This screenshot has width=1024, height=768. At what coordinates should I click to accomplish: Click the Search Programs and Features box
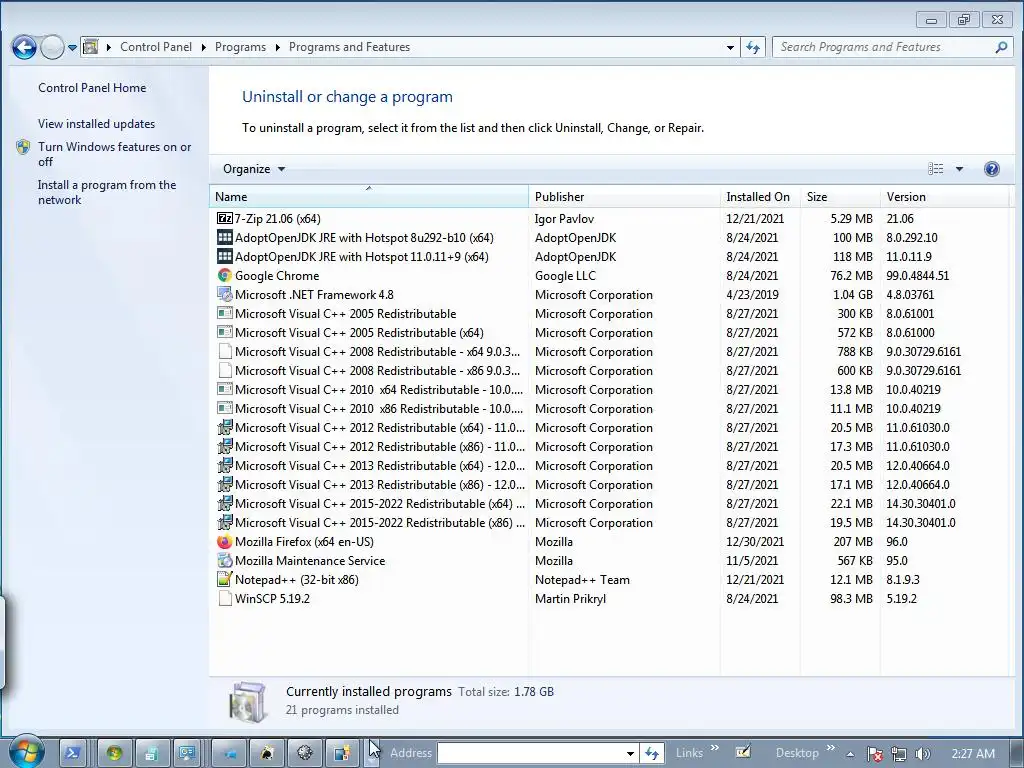tap(883, 47)
